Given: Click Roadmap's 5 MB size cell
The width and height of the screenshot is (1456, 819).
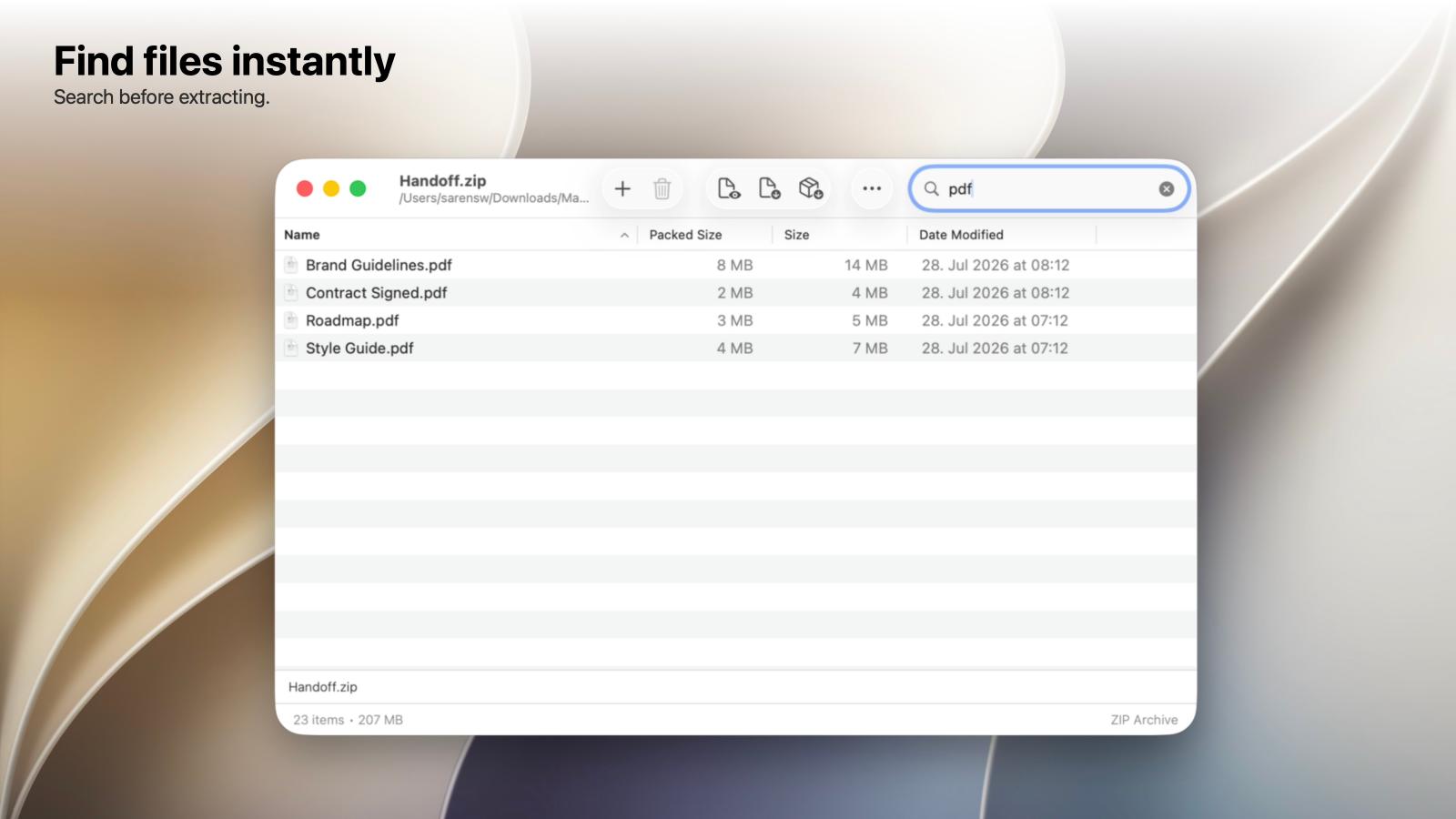Looking at the screenshot, I should (x=869, y=320).
